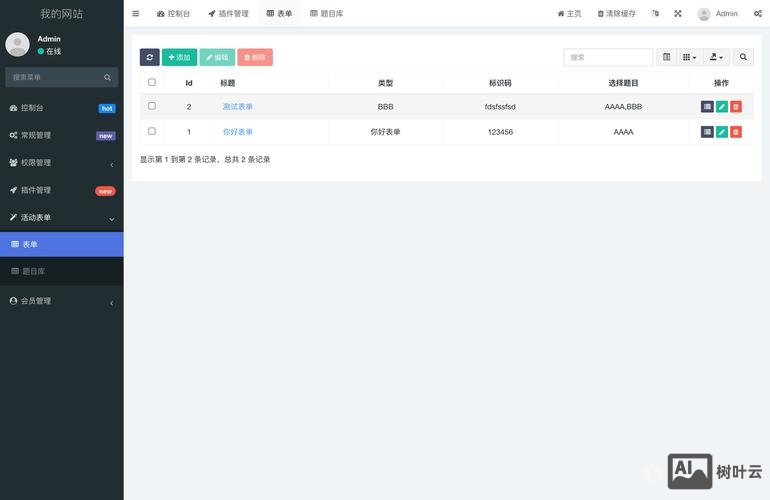
Task: Go to 主页 home link
Action: (570, 14)
